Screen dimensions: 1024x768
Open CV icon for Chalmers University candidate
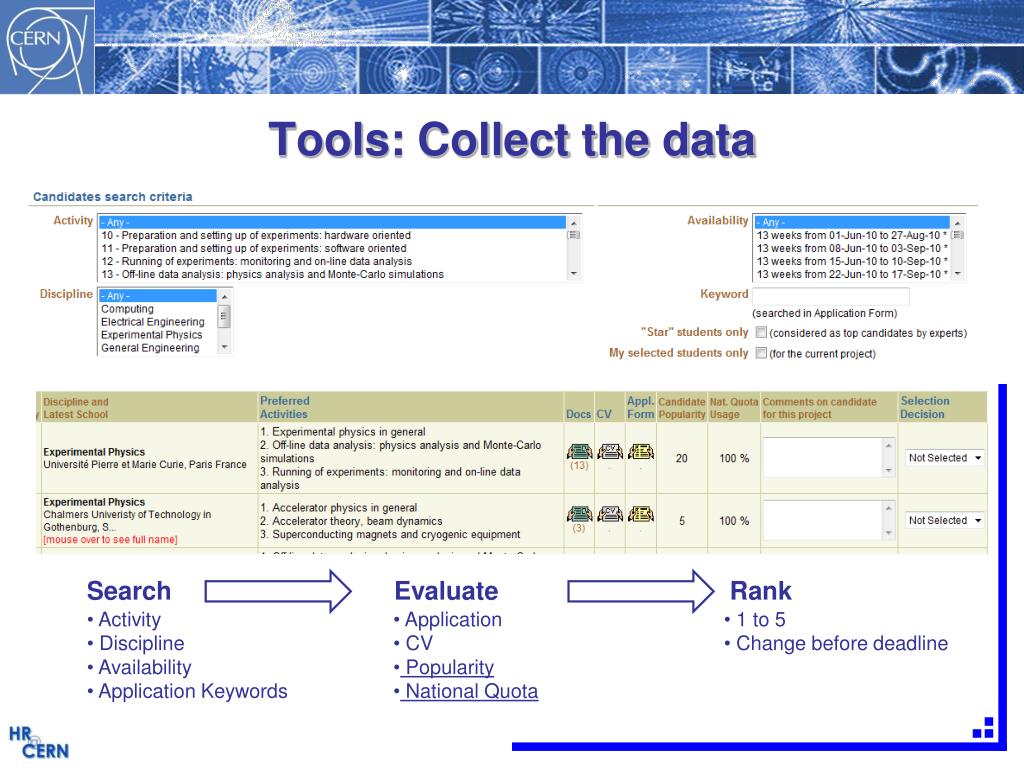click(610, 514)
